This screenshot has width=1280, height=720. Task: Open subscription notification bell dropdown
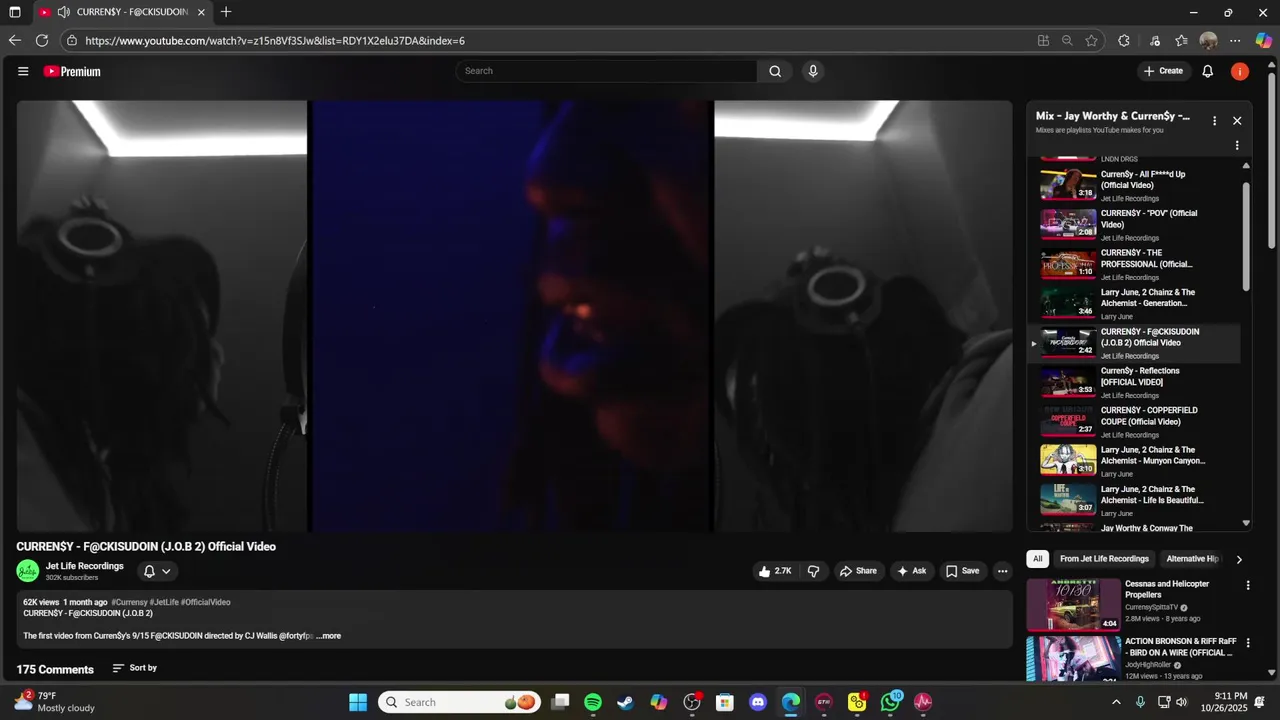click(157, 571)
